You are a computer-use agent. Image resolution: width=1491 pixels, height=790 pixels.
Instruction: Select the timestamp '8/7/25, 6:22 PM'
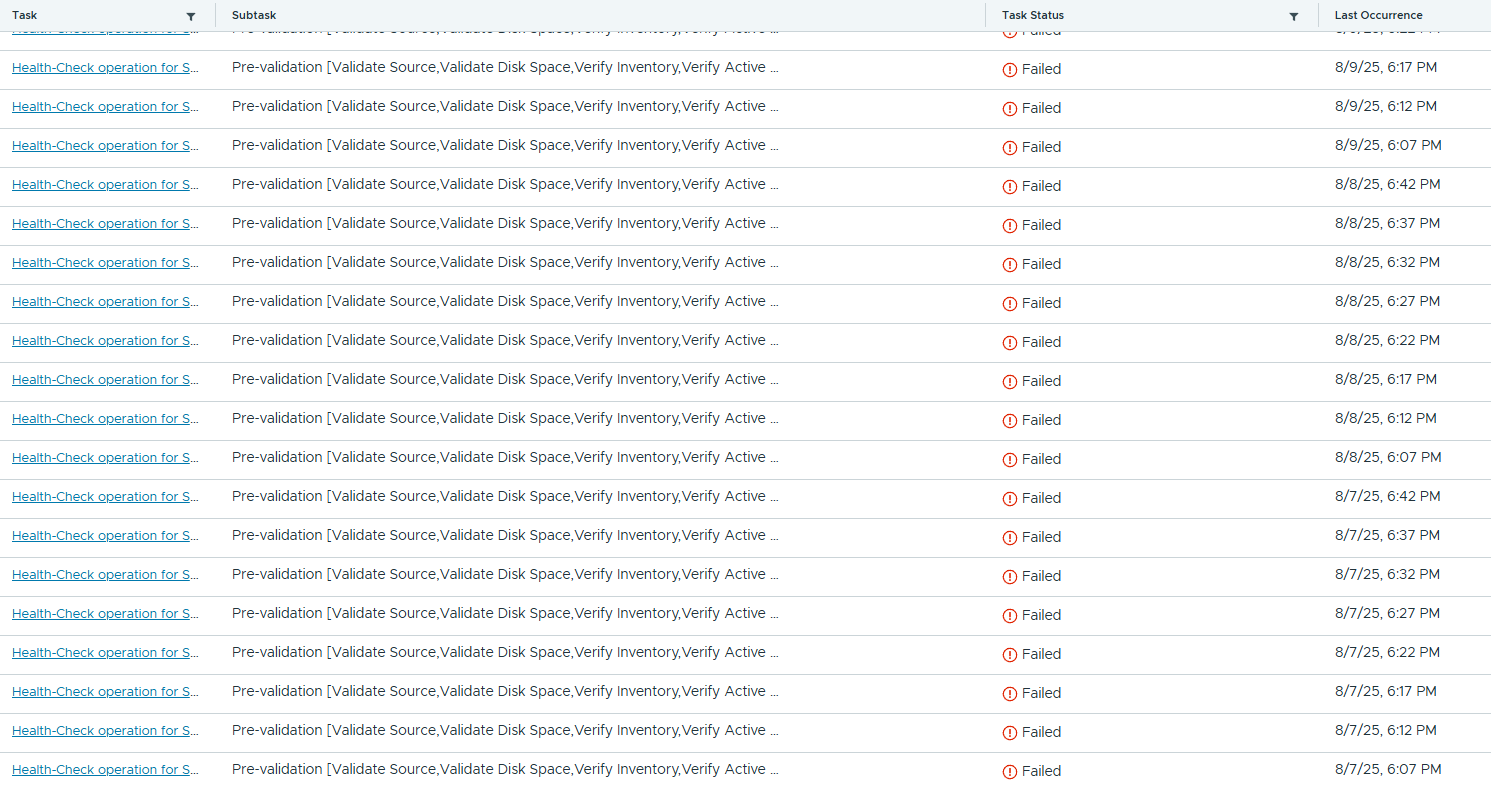(1388, 652)
